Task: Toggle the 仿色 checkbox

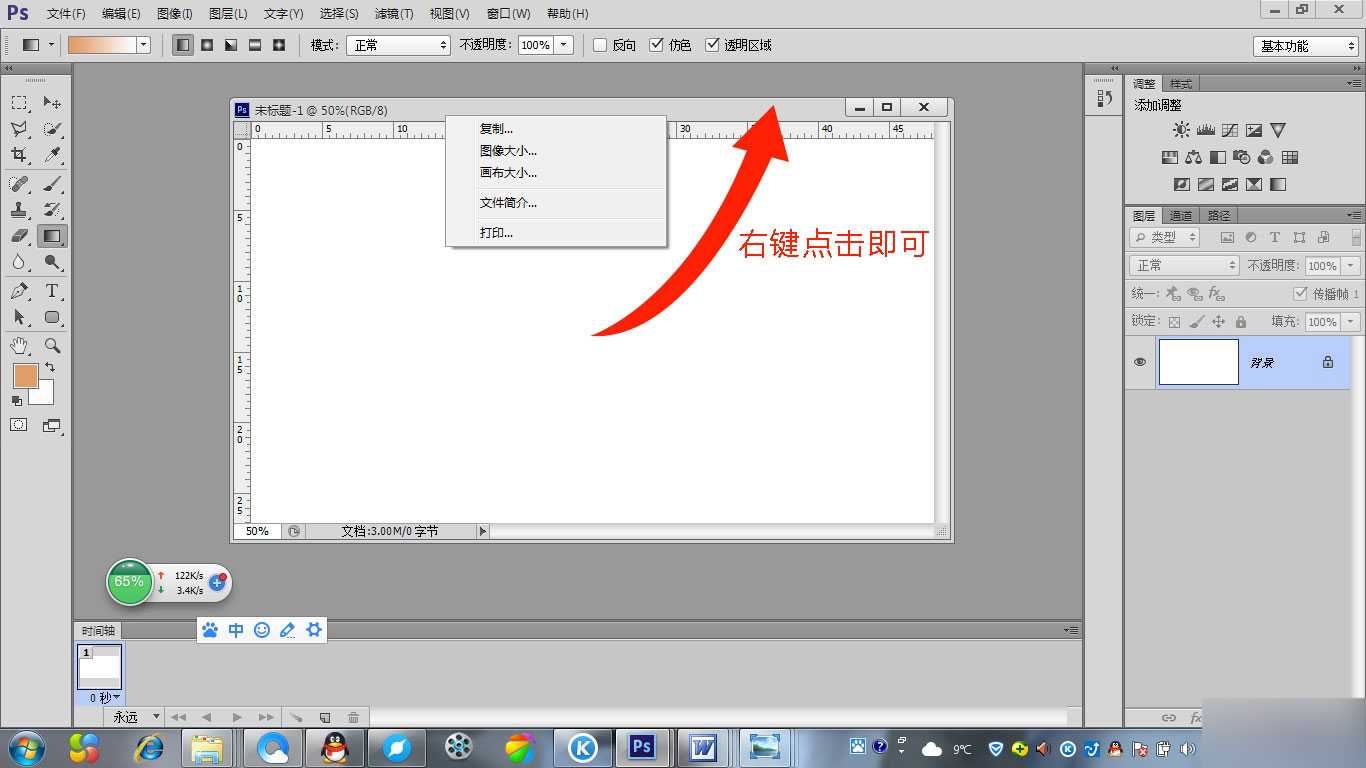Action: click(656, 45)
